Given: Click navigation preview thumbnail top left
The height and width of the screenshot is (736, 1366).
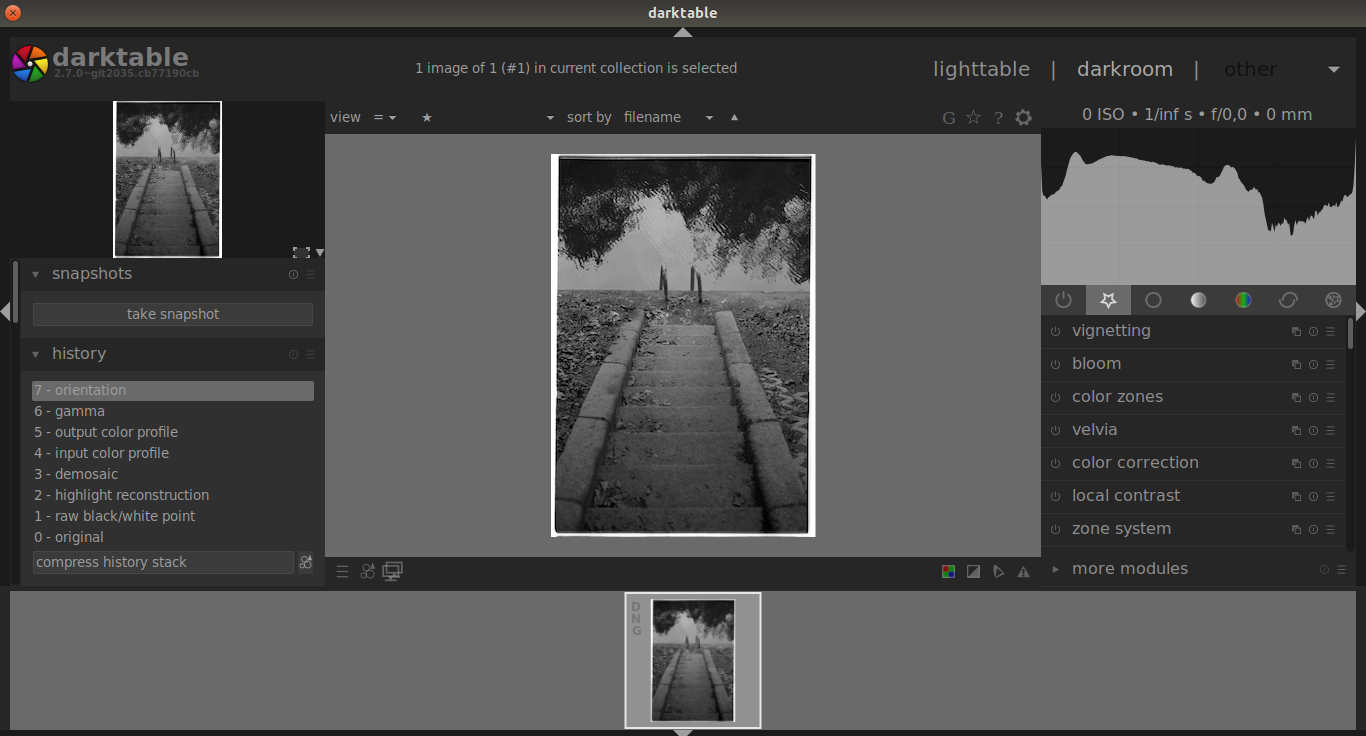Looking at the screenshot, I should coord(167,180).
